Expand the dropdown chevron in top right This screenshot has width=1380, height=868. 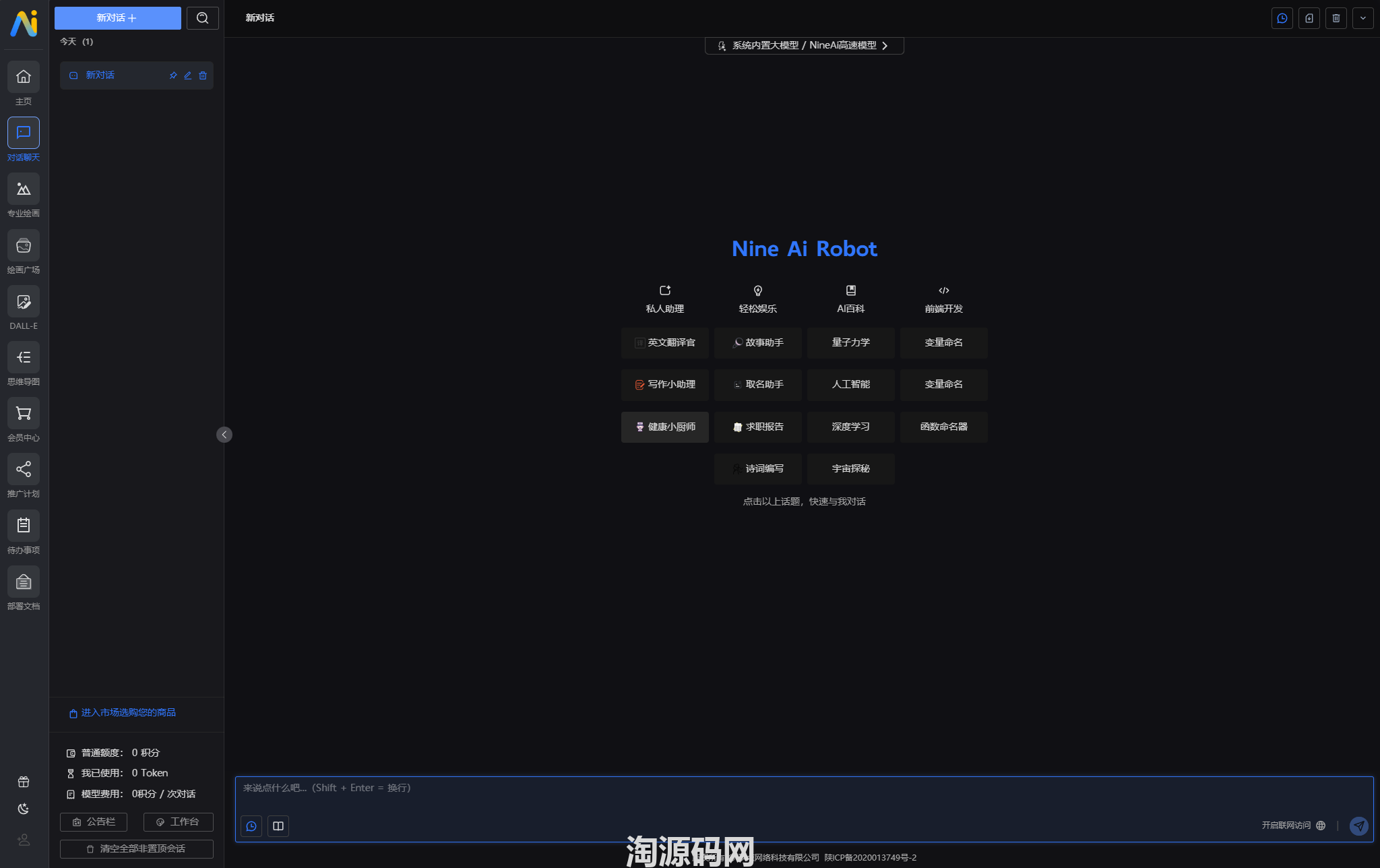(x=1363, y=18)
